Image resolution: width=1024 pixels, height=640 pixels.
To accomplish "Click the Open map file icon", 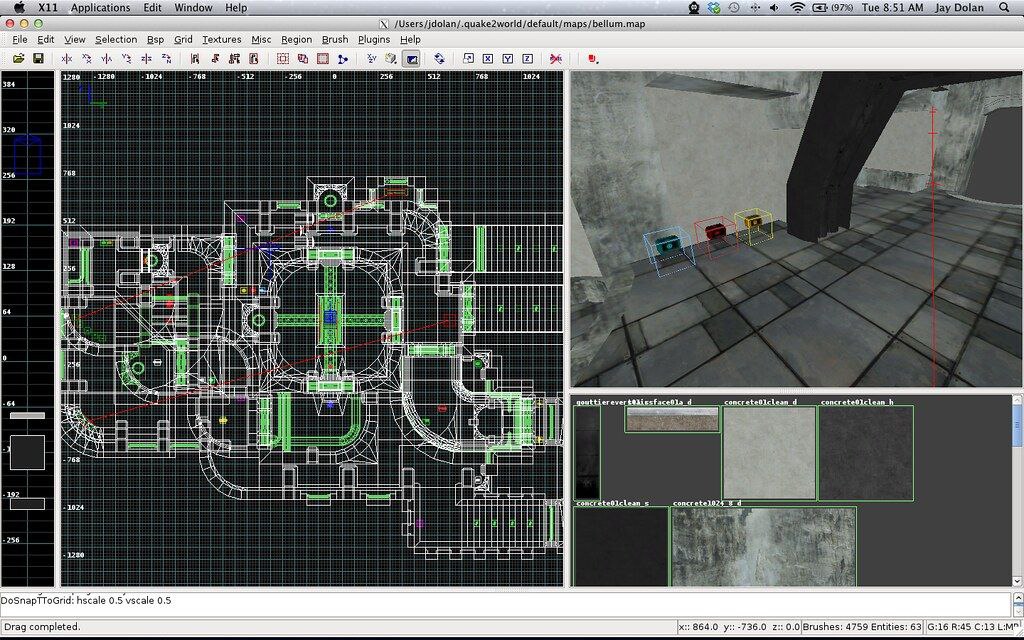I will coord(18,59).
